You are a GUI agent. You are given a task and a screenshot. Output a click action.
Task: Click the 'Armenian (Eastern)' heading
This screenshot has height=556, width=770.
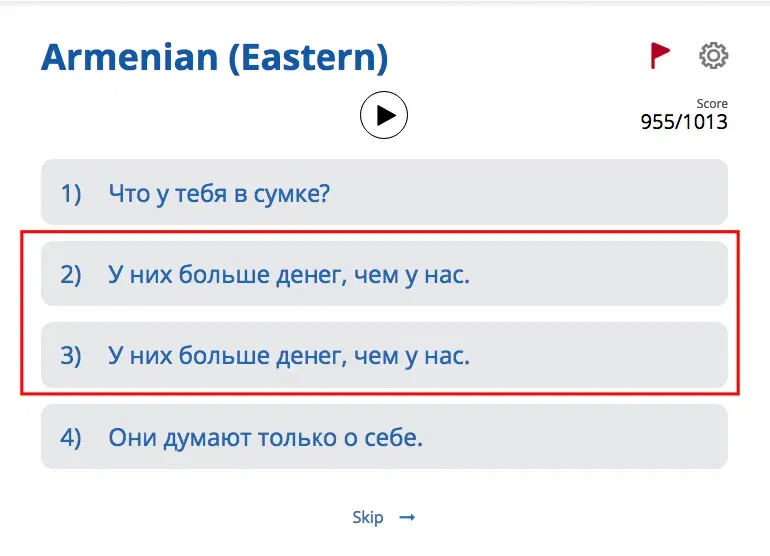pyautogui.click(x=214, y=58)
